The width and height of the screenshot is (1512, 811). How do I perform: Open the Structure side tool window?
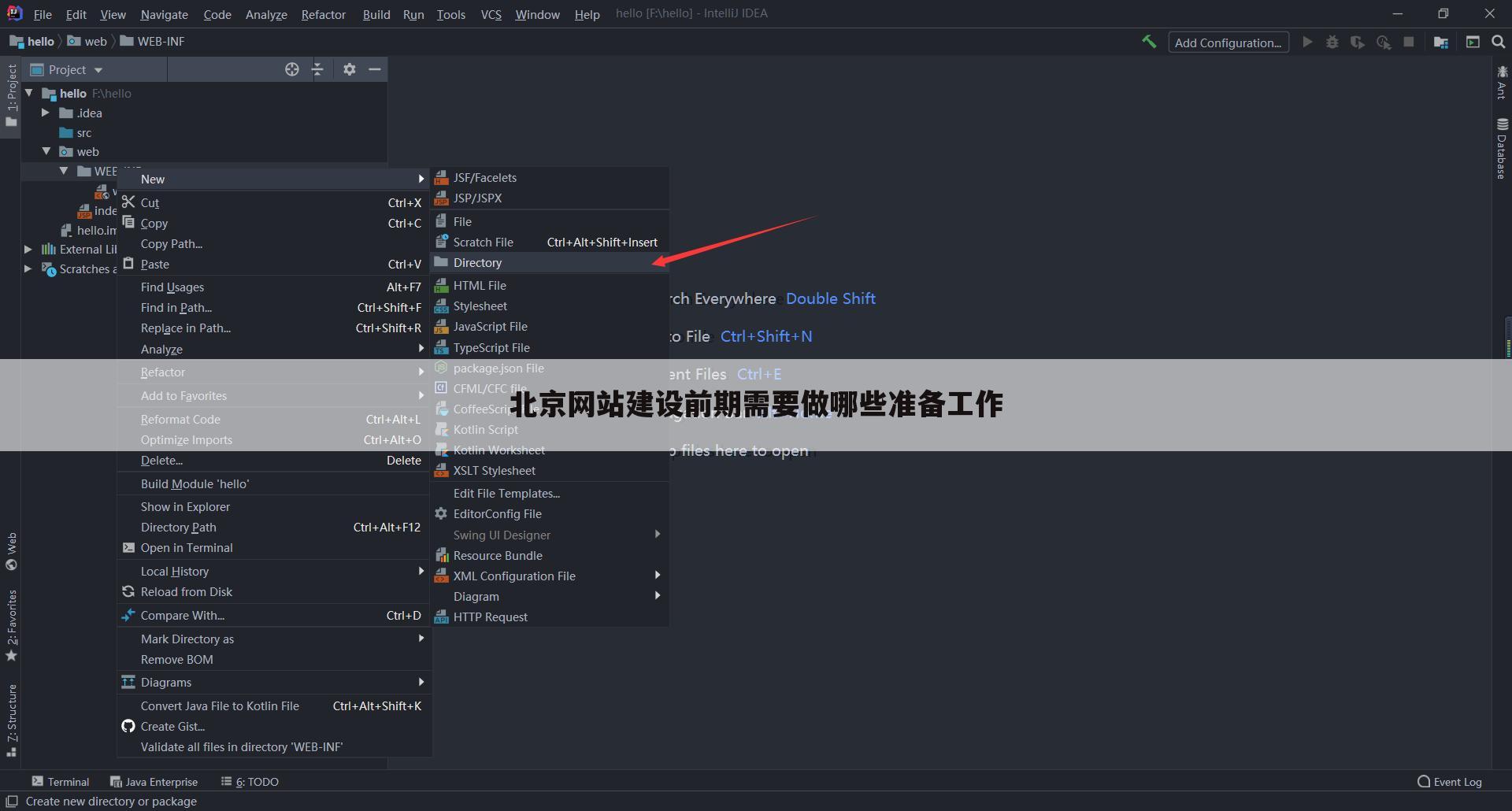[x=11, y=720]
